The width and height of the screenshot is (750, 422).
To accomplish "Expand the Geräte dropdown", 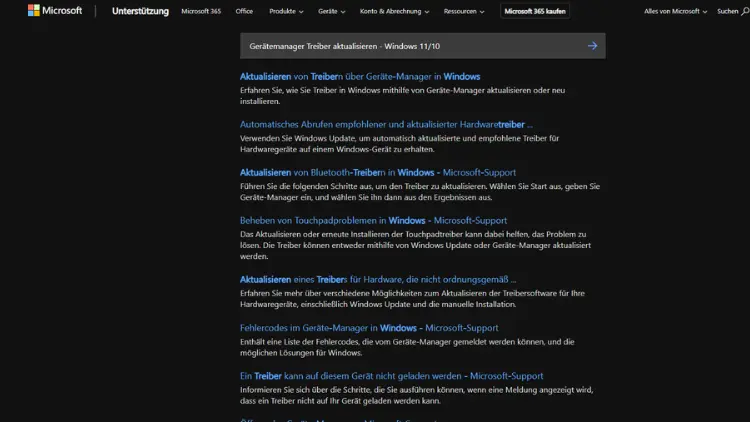I will [x=331, y=11].
